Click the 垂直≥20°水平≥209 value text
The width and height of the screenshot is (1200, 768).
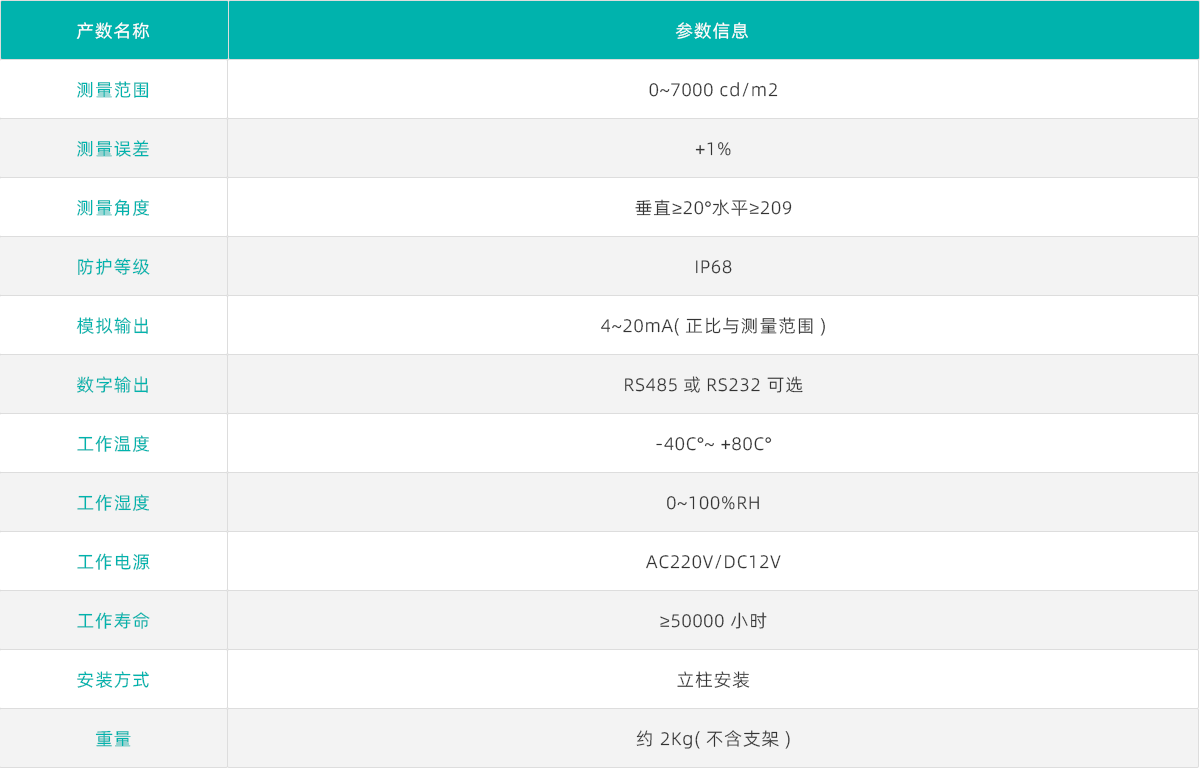[713, 208]
